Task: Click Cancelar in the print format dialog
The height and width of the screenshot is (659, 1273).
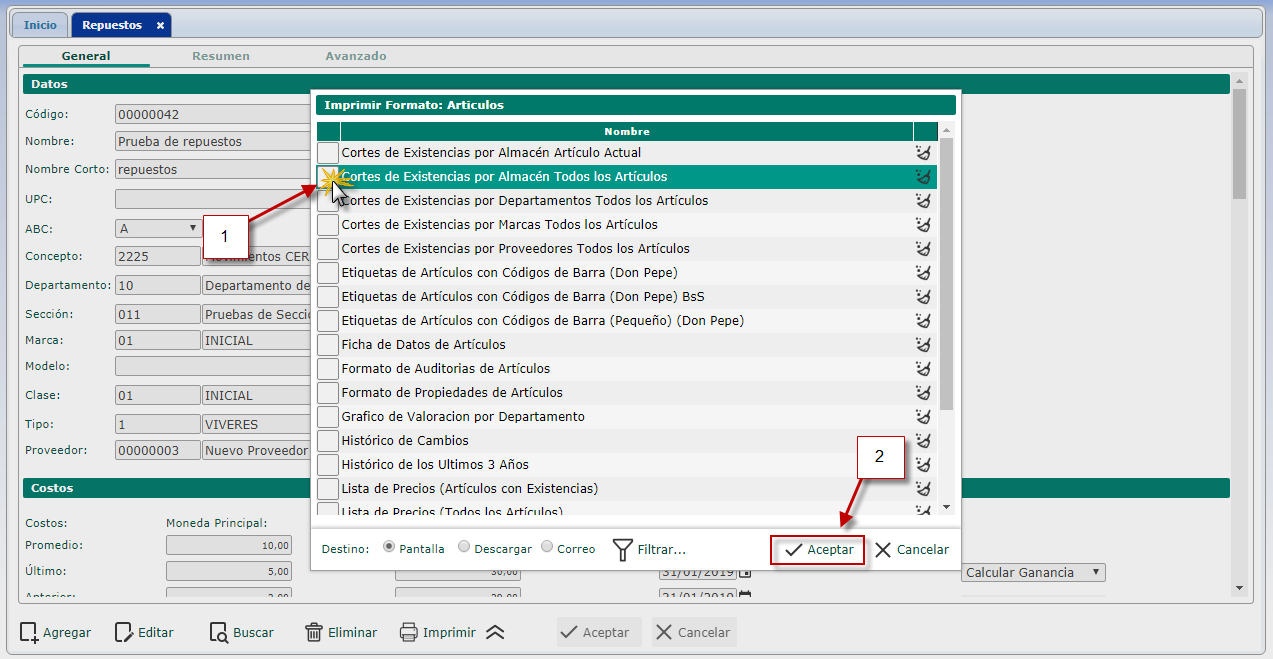Action: coord(911,550)
